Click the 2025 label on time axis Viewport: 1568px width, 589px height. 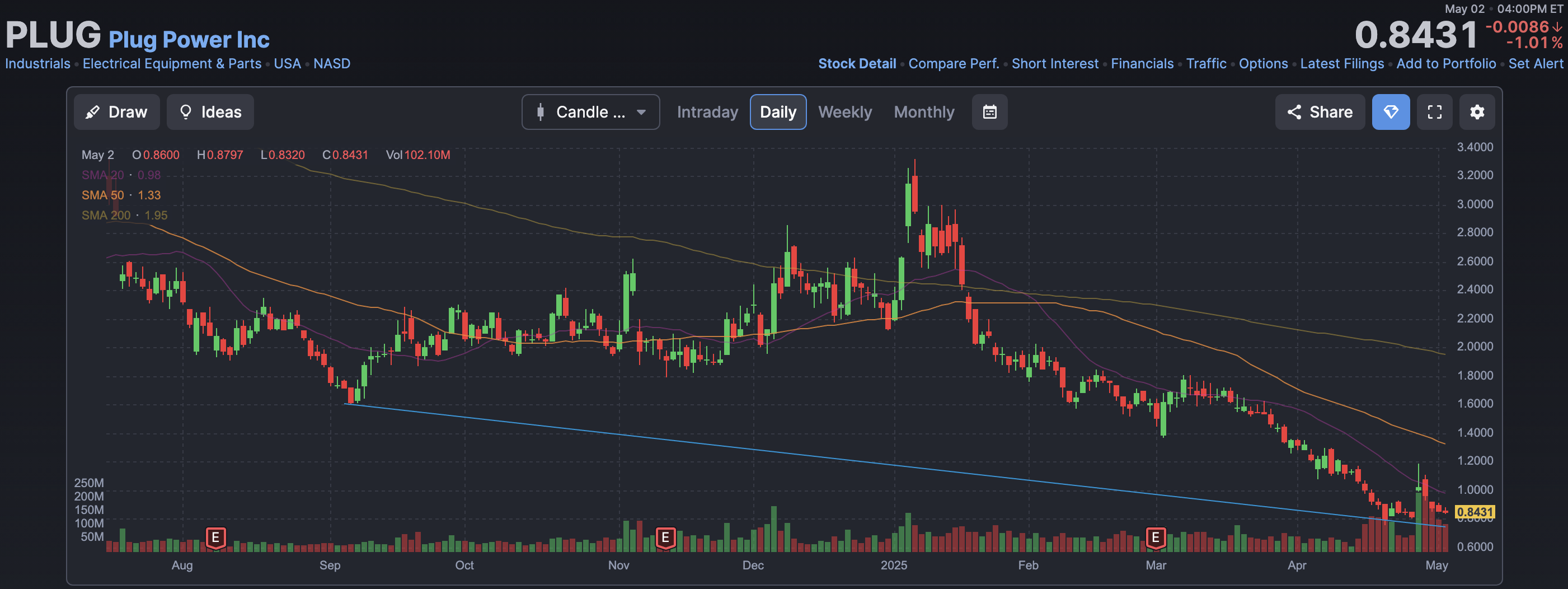pyautogui.click(x=894, y=565)
